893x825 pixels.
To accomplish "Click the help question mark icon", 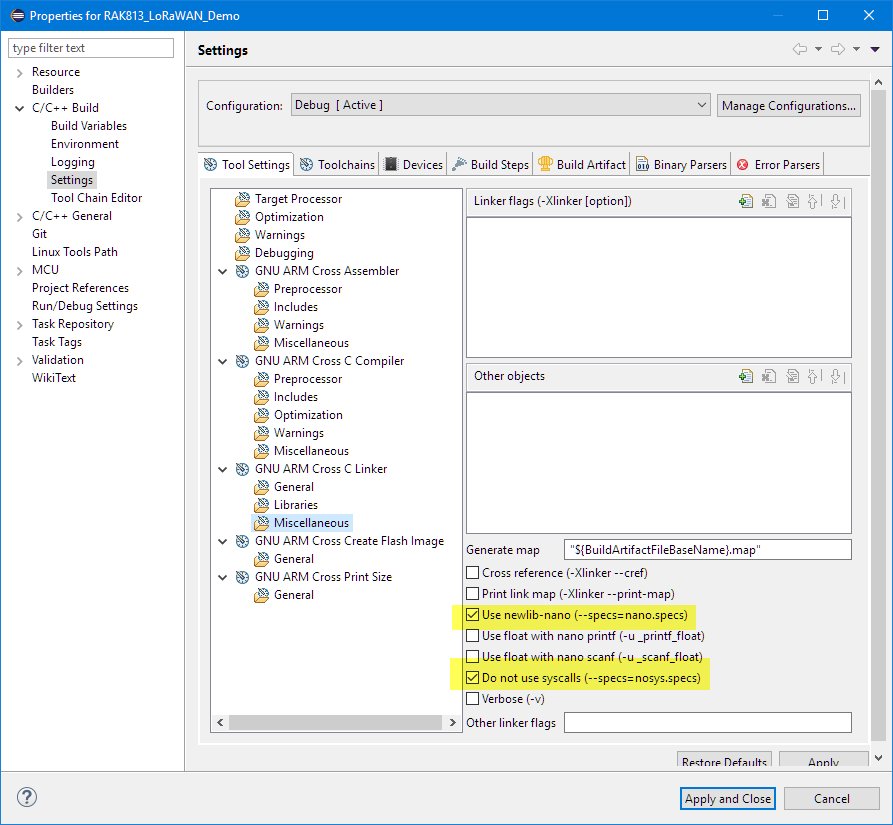I will pyautogui.click(x=27, y=798).
